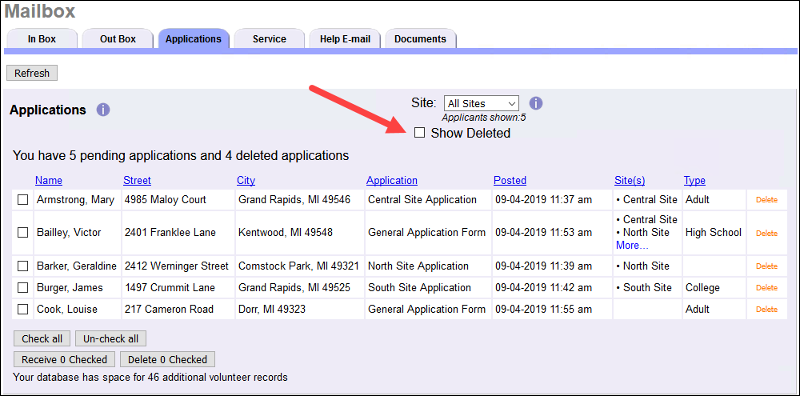This screenshot has width=800, height=396.
Task: Open the Service tab
Action: pyautogui.click(x=269, y=39)
